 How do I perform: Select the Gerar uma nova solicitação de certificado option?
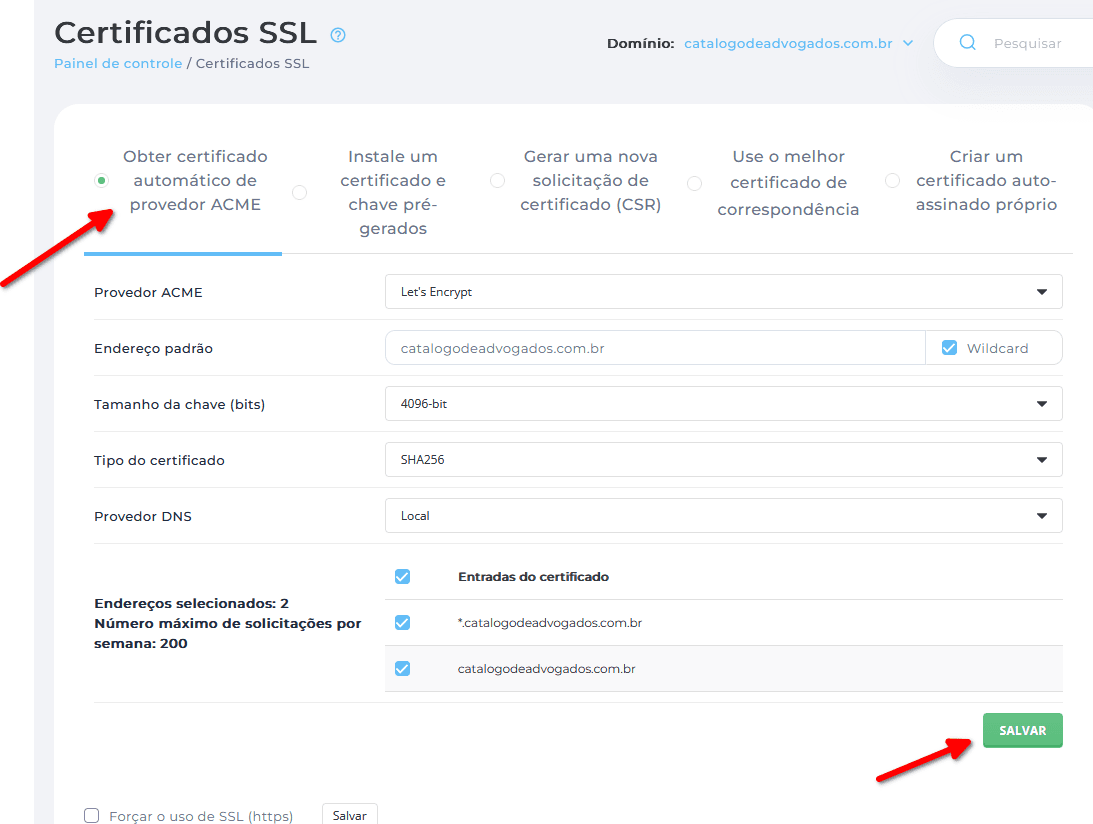tap(497, 180)
